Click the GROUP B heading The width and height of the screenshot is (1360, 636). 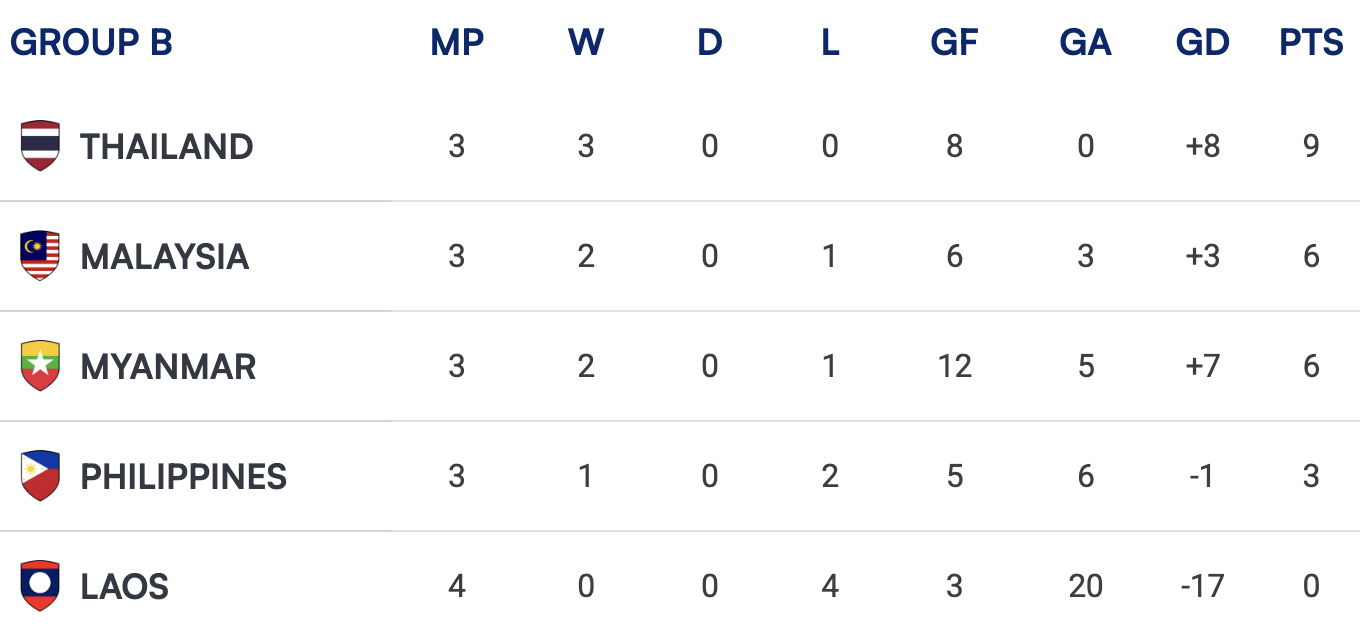(x=91, y=43)
